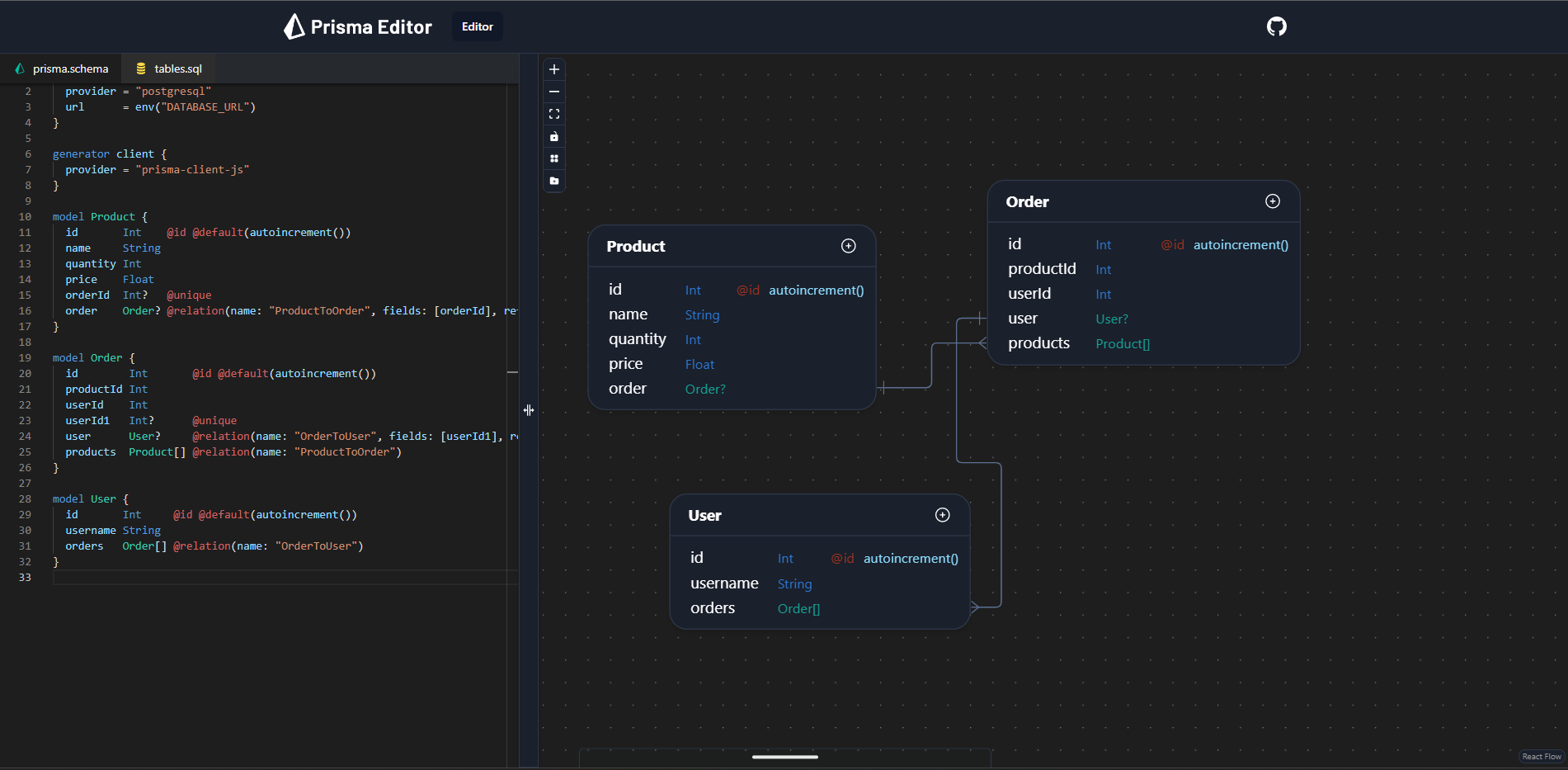
Task: Click the Prisma logo icon
Action: coord(294,26)
